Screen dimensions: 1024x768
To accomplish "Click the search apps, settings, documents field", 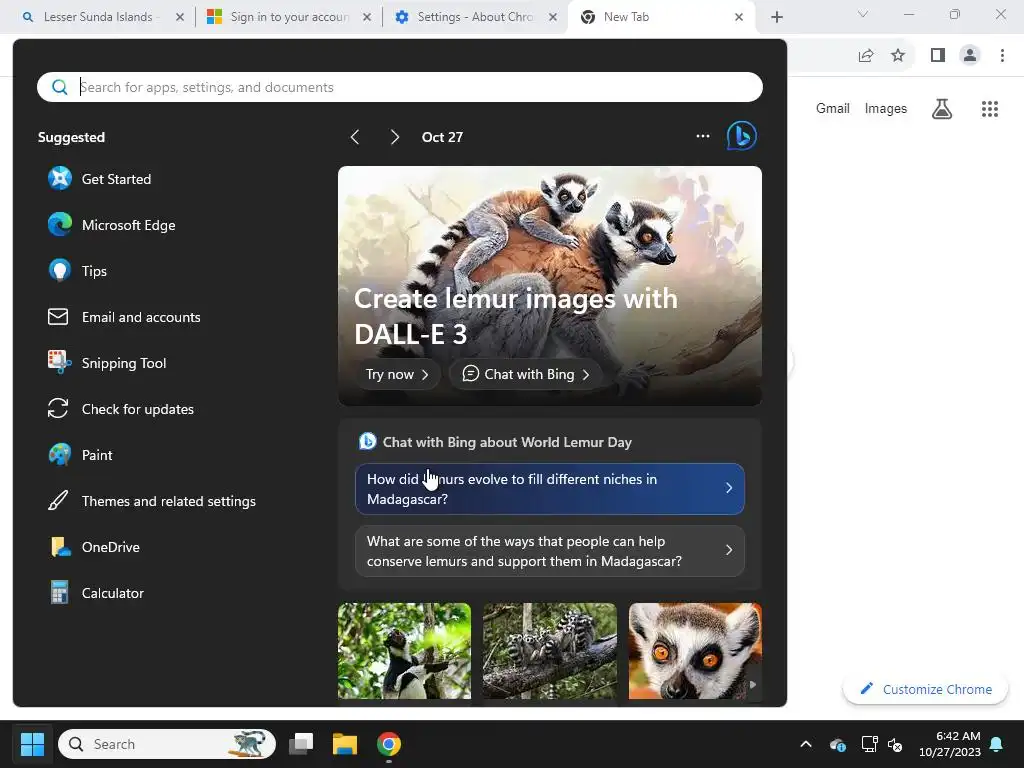I will pyautogui.click(x=400, y=87).
